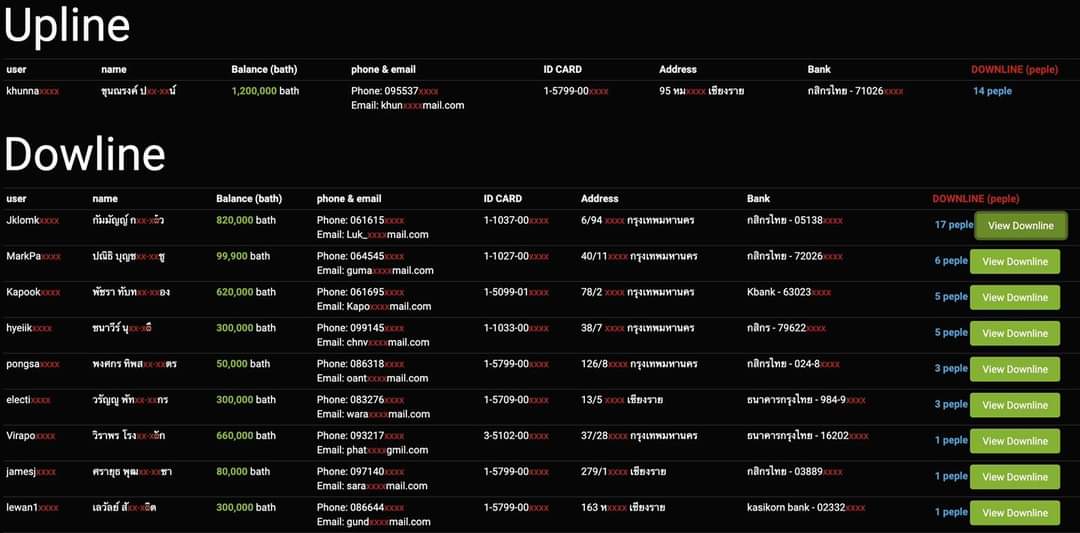Click ID card 1-5099-01 cell
Image resolution: width=1080 pixels, height=533 pixels.
[x=516, y=292]
